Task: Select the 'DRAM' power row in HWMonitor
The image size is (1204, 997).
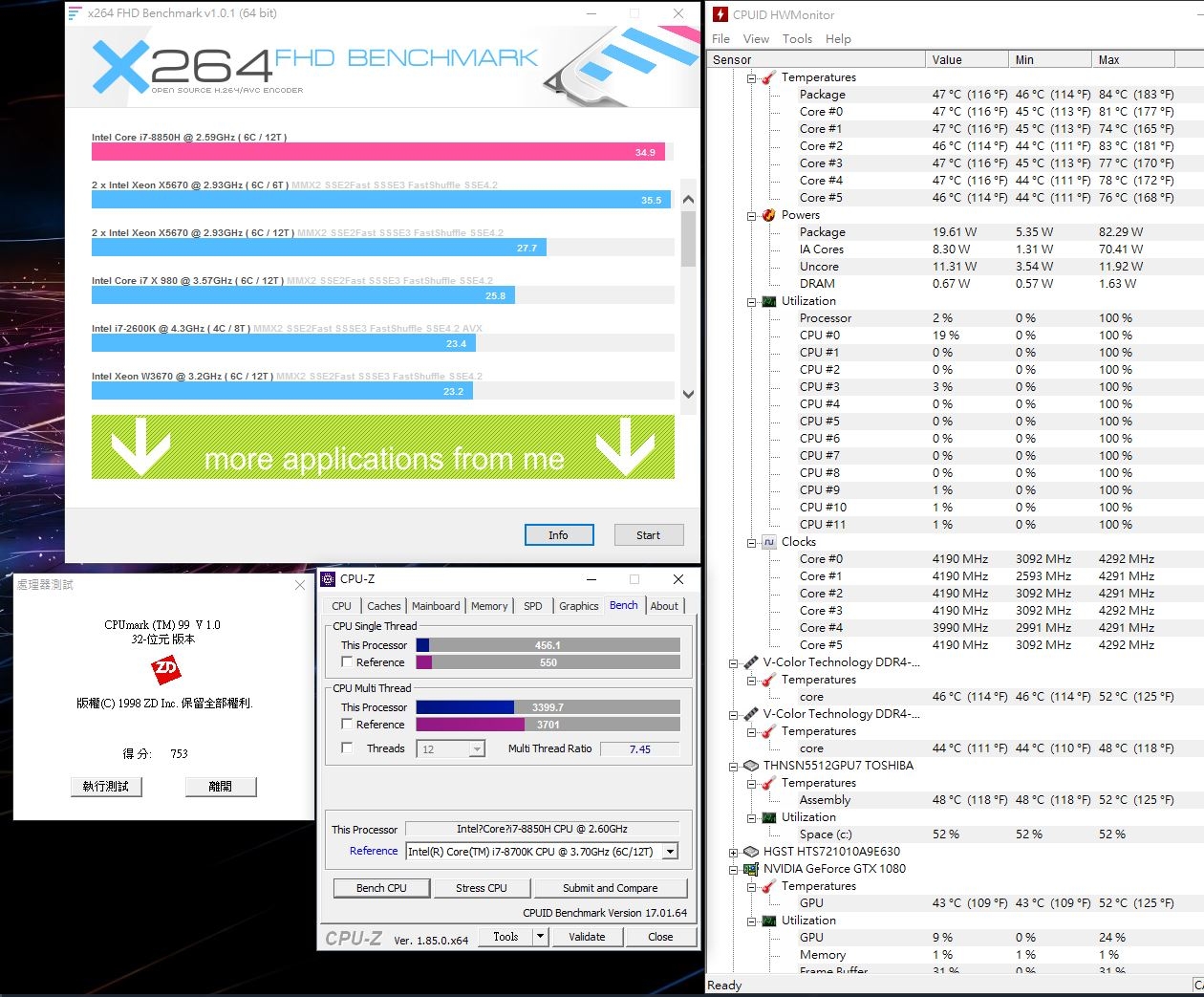Action: coord(817,284)
